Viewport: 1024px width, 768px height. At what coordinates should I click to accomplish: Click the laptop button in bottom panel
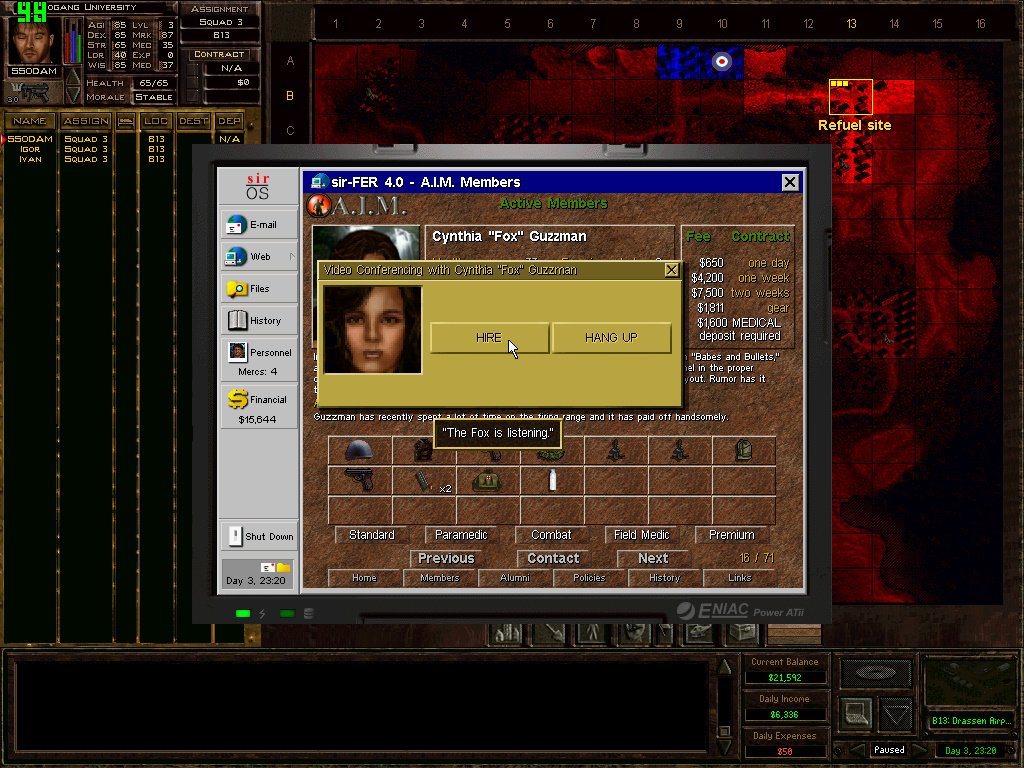tap(857, 712)
